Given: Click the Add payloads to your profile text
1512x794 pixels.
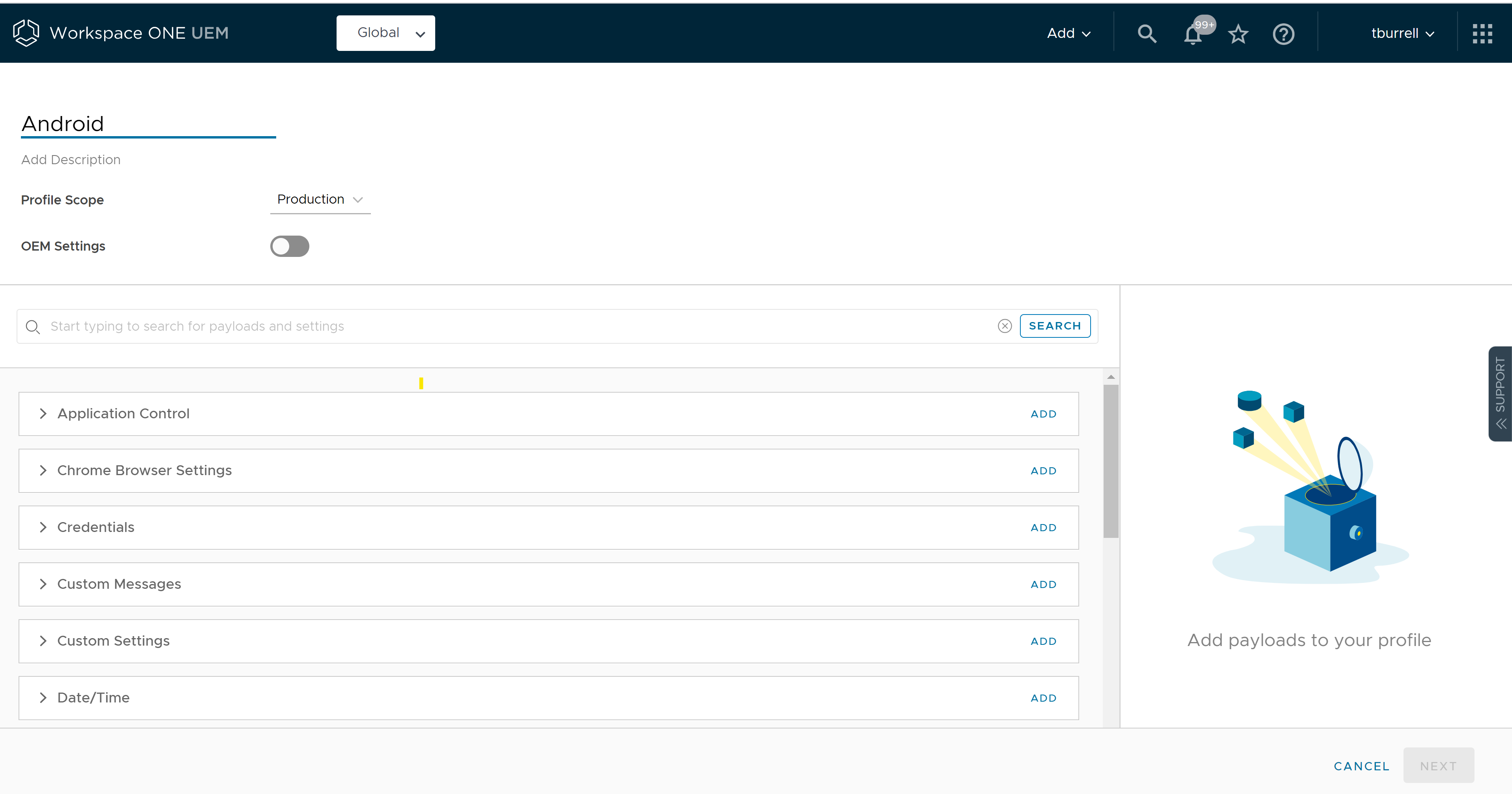Looking at the screenshot, I should [1309, 640].
